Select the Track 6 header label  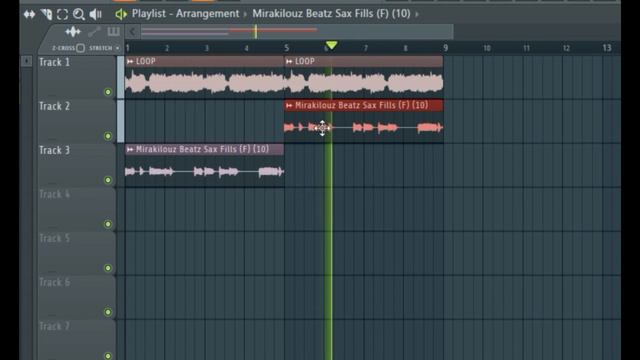pyautogui.click(x=54, y=283)
